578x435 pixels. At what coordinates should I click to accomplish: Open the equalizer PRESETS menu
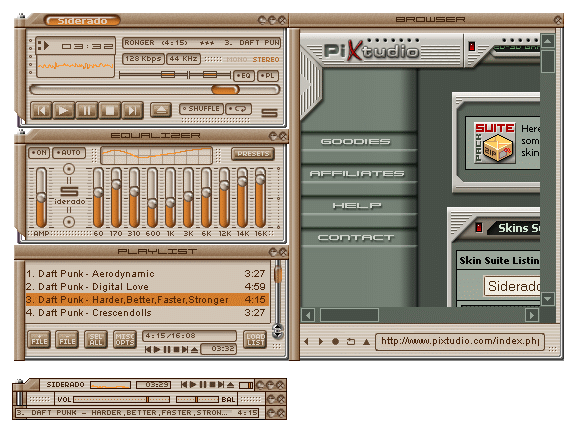tap(253, 154)
